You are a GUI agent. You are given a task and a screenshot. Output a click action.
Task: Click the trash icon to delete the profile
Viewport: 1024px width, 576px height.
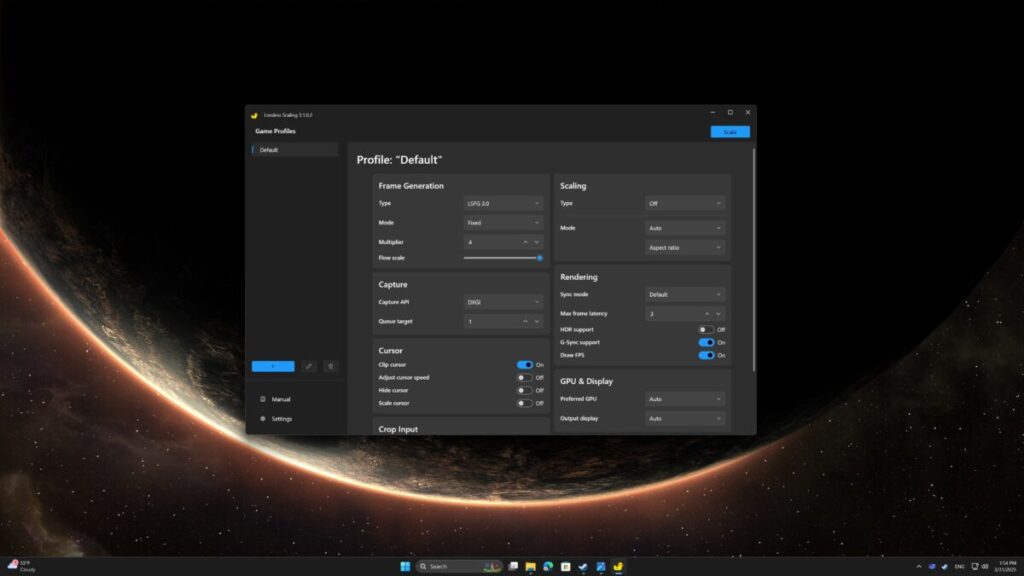(x=330, y=366)
